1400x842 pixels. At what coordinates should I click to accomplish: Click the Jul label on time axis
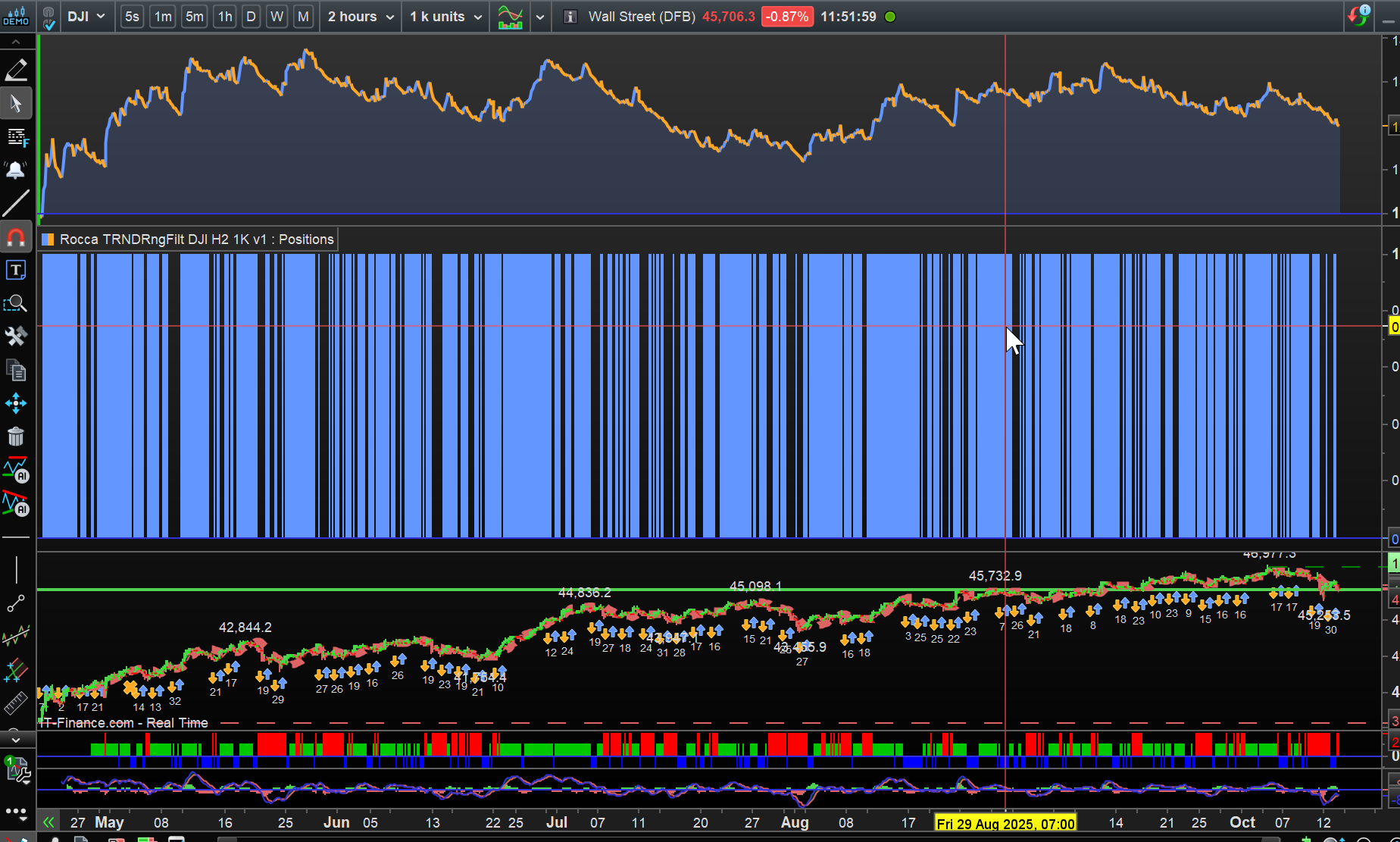pos(557,822)
